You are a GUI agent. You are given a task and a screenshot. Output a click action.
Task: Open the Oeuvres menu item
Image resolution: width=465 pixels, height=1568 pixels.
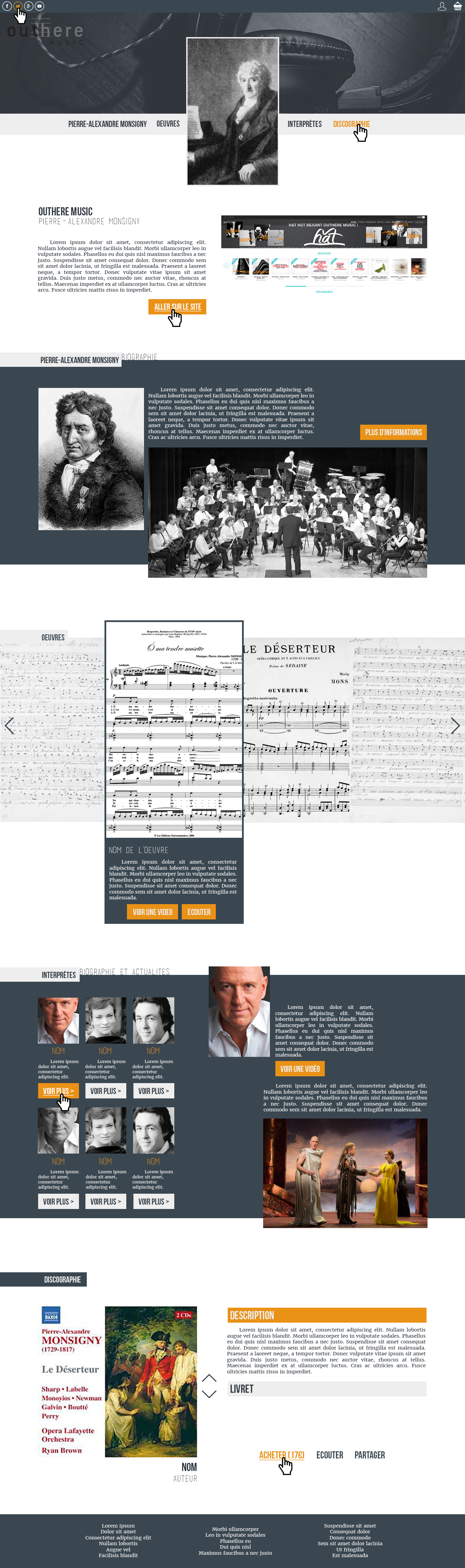(x=168, y=124)
